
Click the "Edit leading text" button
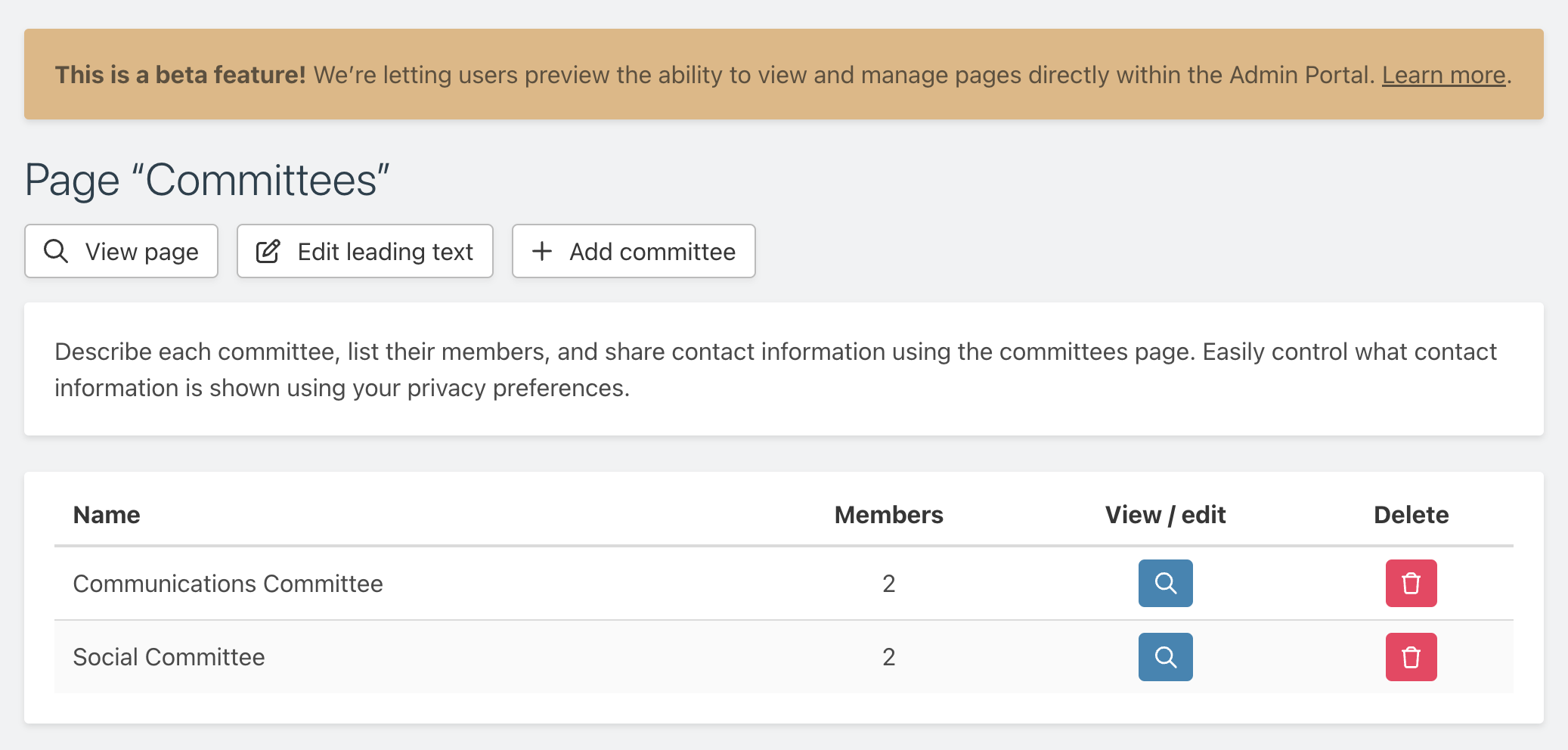pyautogui.click(x=364, y=251)
